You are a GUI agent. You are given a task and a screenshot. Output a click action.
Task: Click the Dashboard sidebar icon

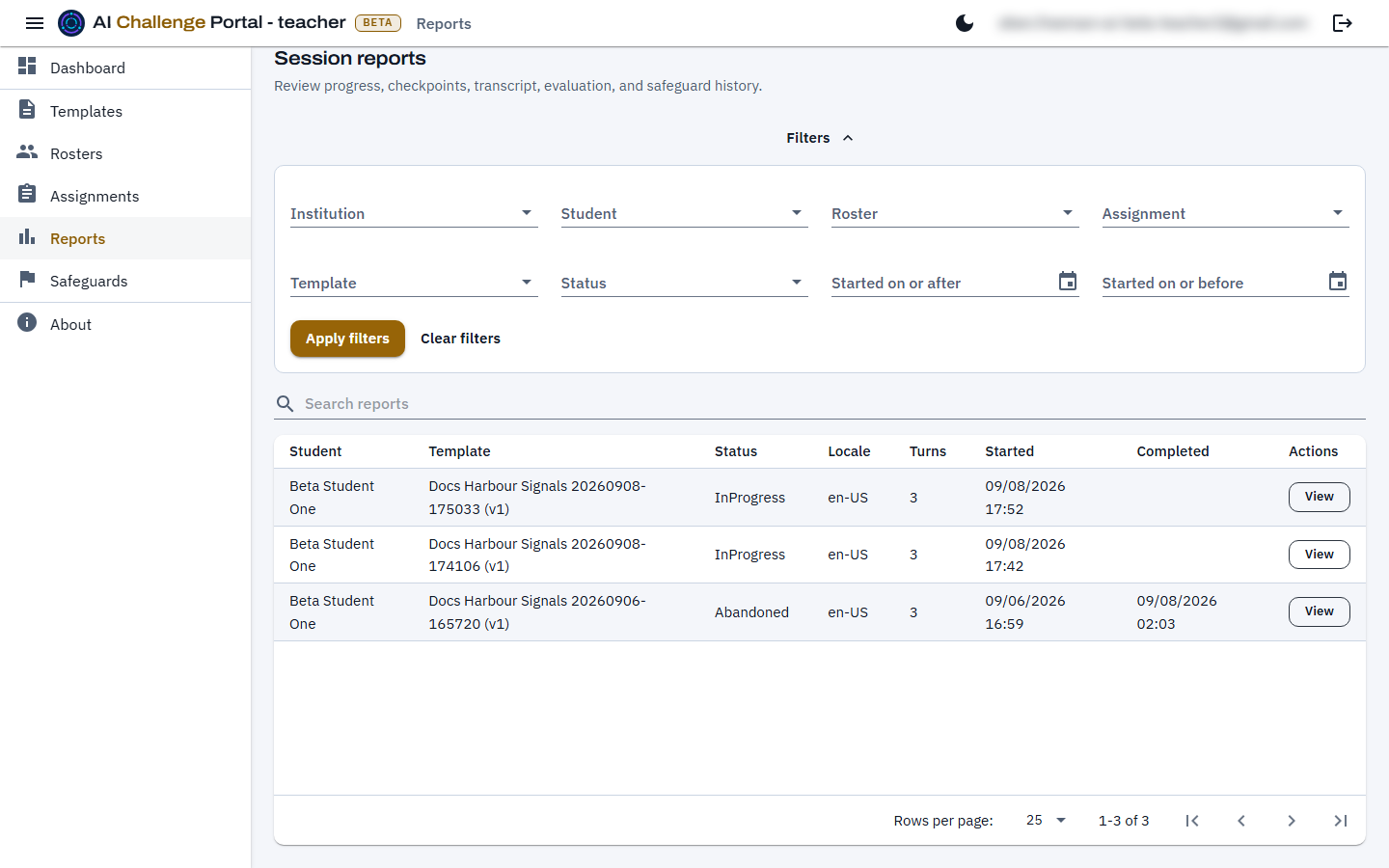(27, 66)
